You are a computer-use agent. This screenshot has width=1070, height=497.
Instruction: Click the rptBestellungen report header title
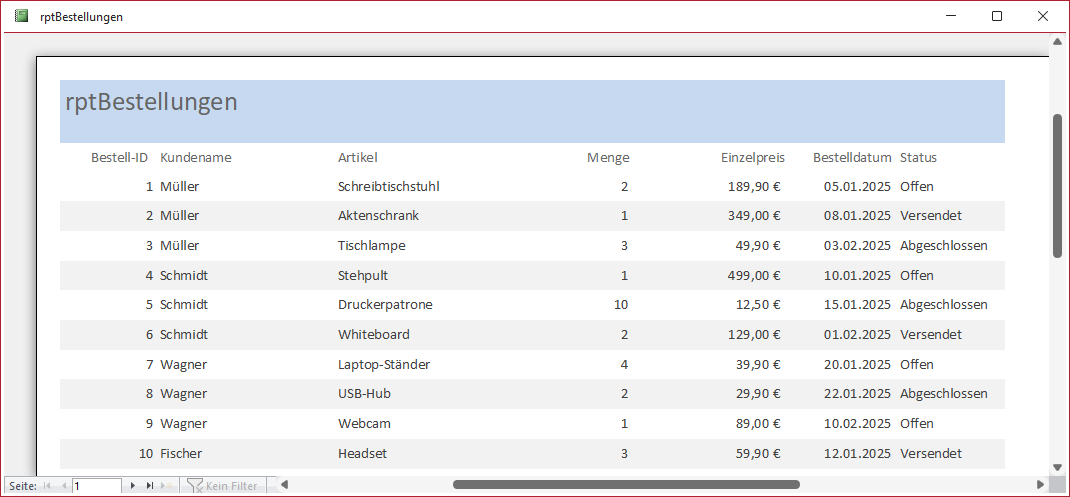tap(151, 101)
